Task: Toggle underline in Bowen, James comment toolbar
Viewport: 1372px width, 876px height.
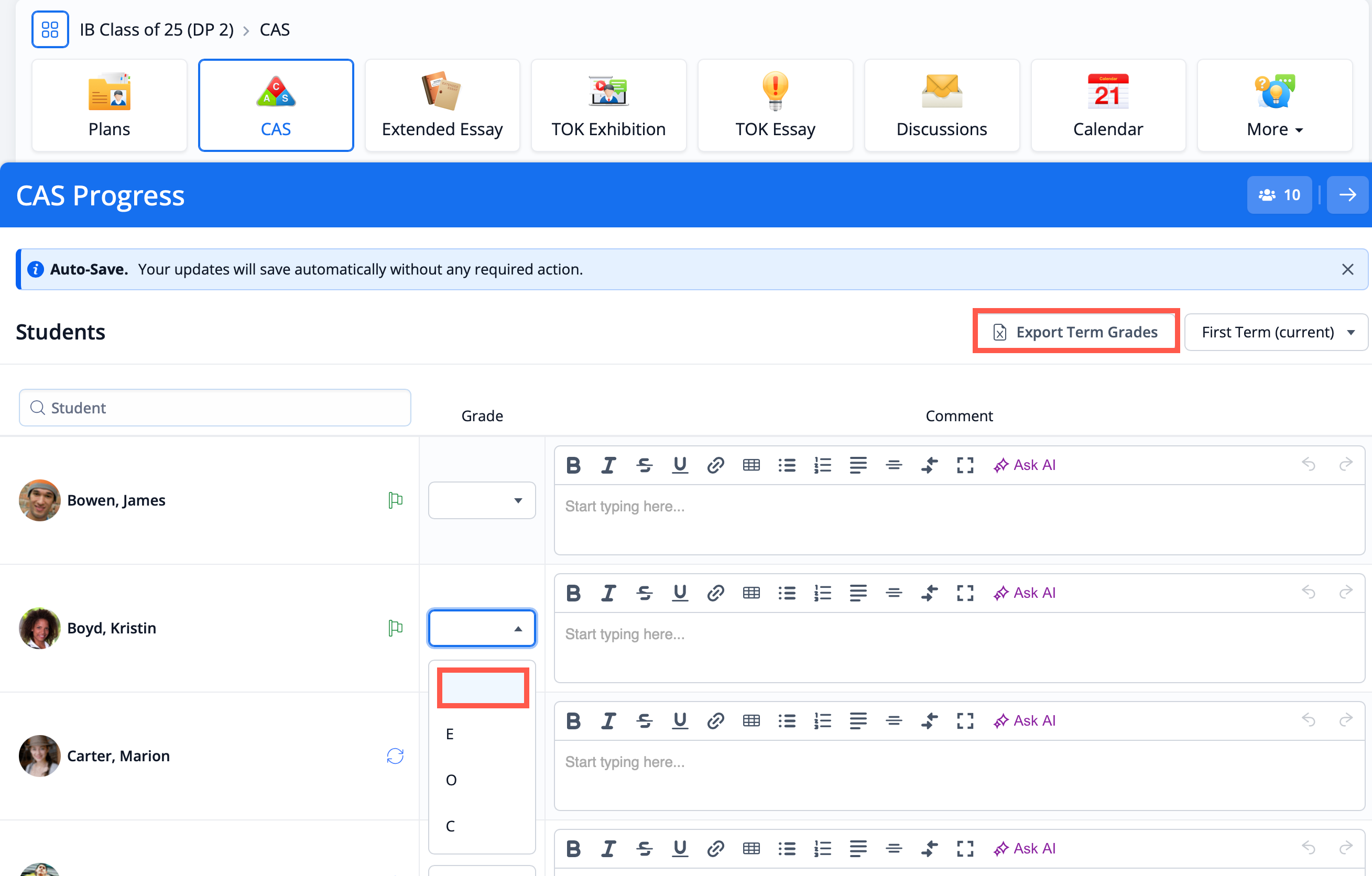Action: point(680,465)
